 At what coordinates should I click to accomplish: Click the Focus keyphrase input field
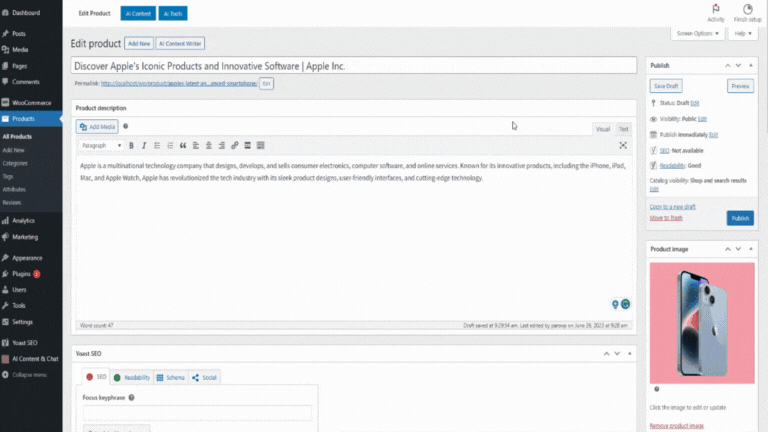(x=197, y=413)
